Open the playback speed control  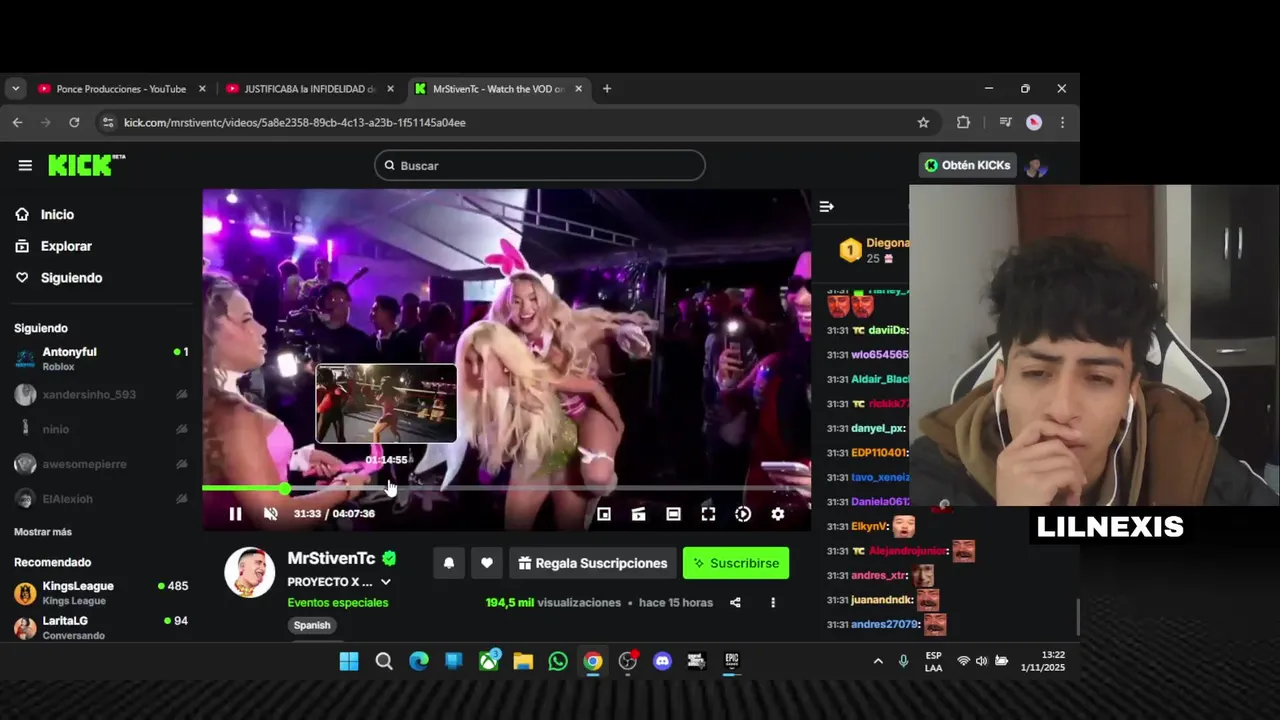coord(743,514)
